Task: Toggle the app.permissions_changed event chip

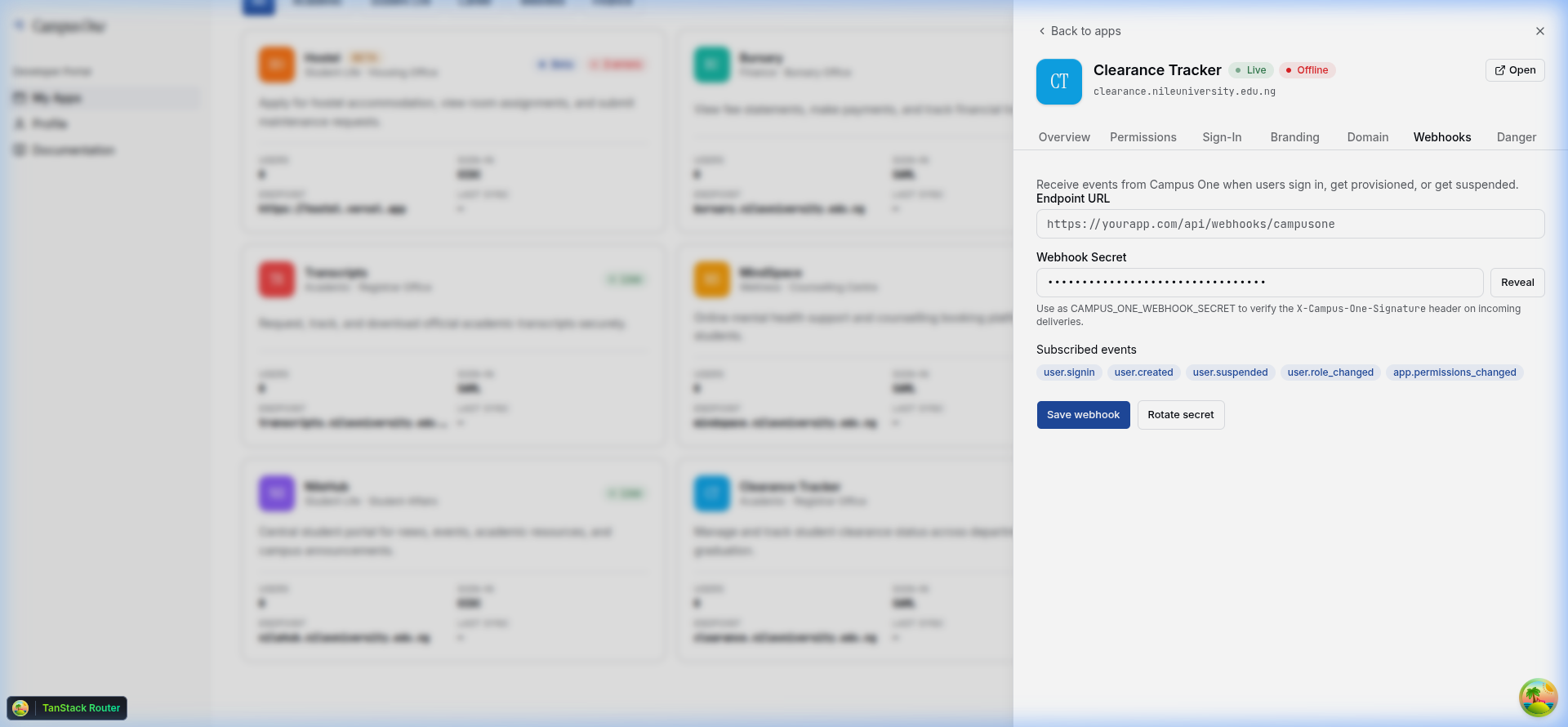Action: tap(1454, 372)
